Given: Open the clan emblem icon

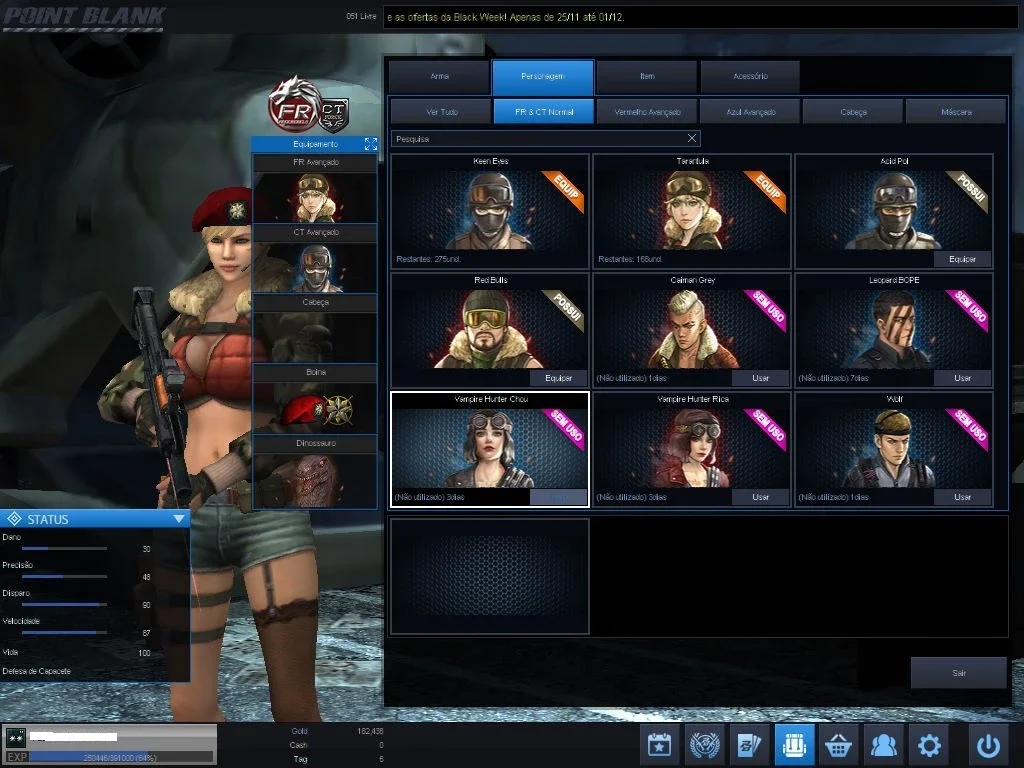Looking at the screenshot, I should 705,744.
